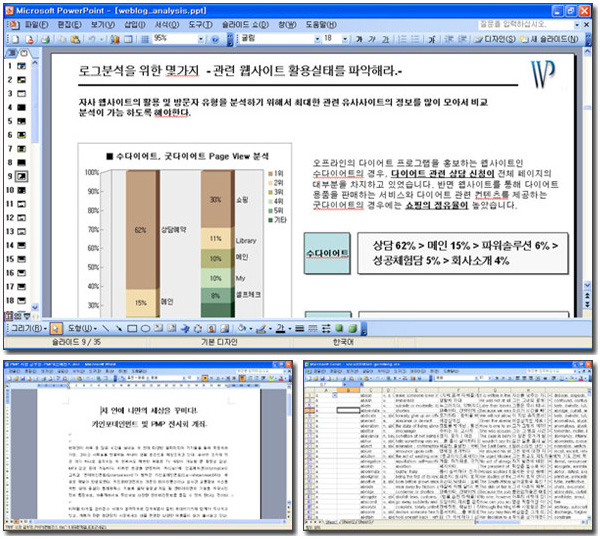
Task: Toggle numbered list formatting
Action: point(402,39)
